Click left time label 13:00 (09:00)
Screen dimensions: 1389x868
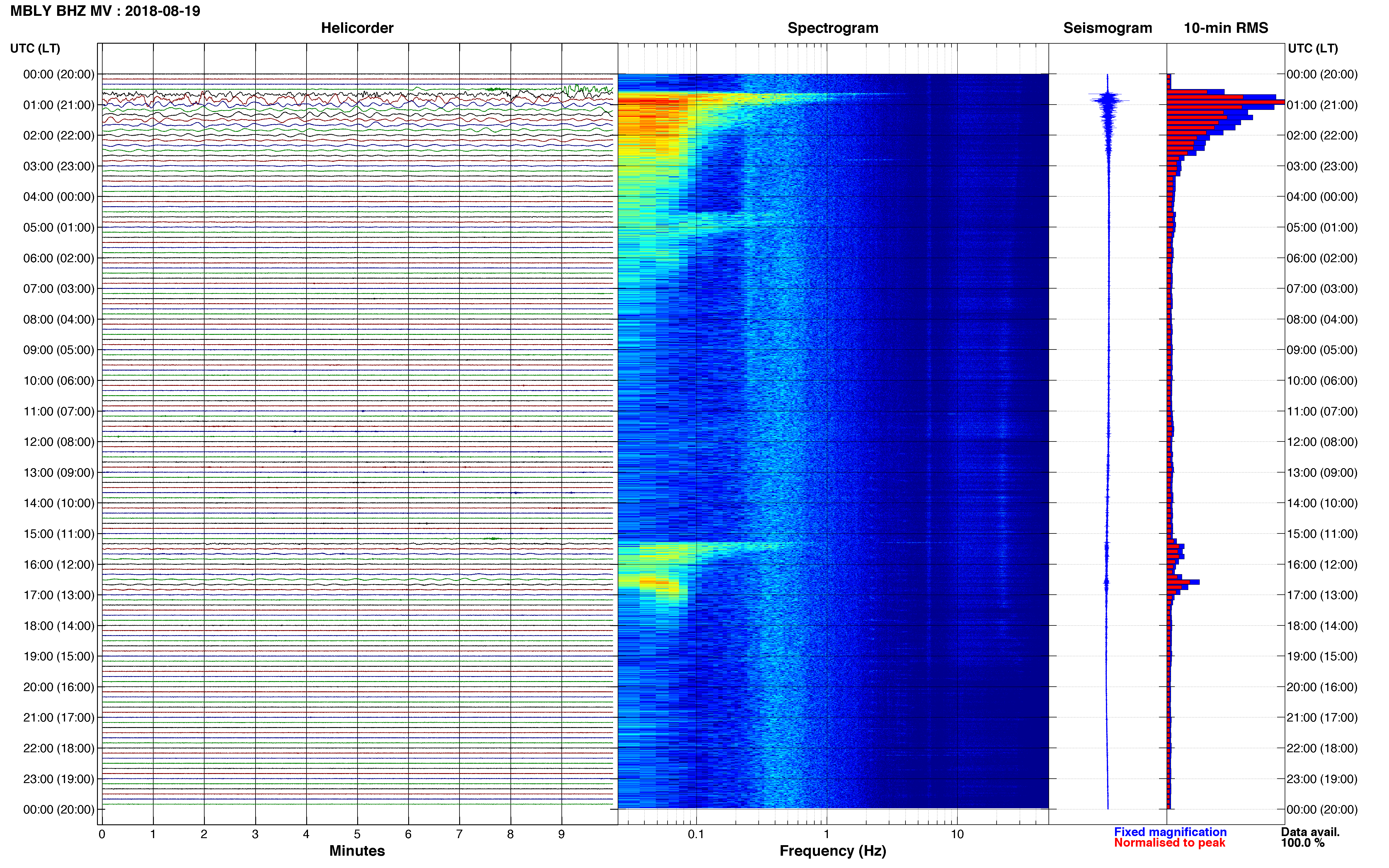(59, 473)
